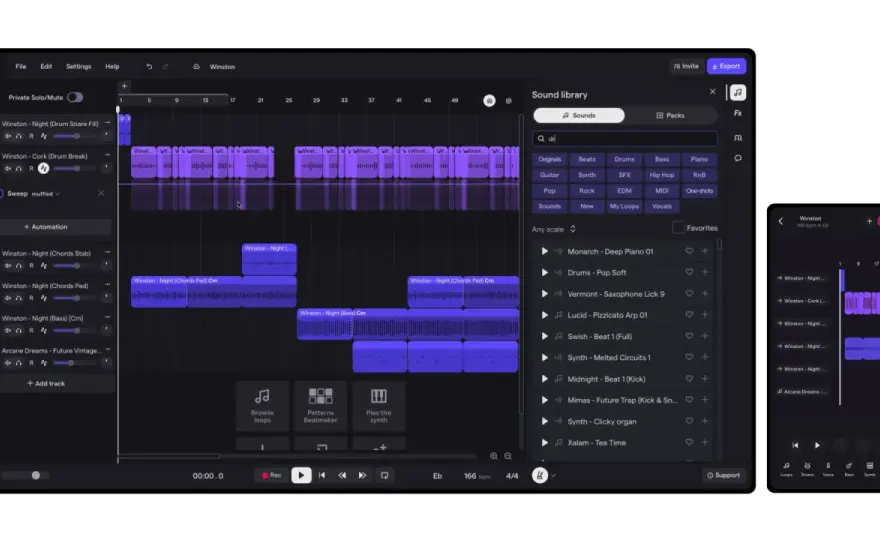880x540 pixels.
Task: Favorite Synth - Clicky organ with heart
Action: 689,421
